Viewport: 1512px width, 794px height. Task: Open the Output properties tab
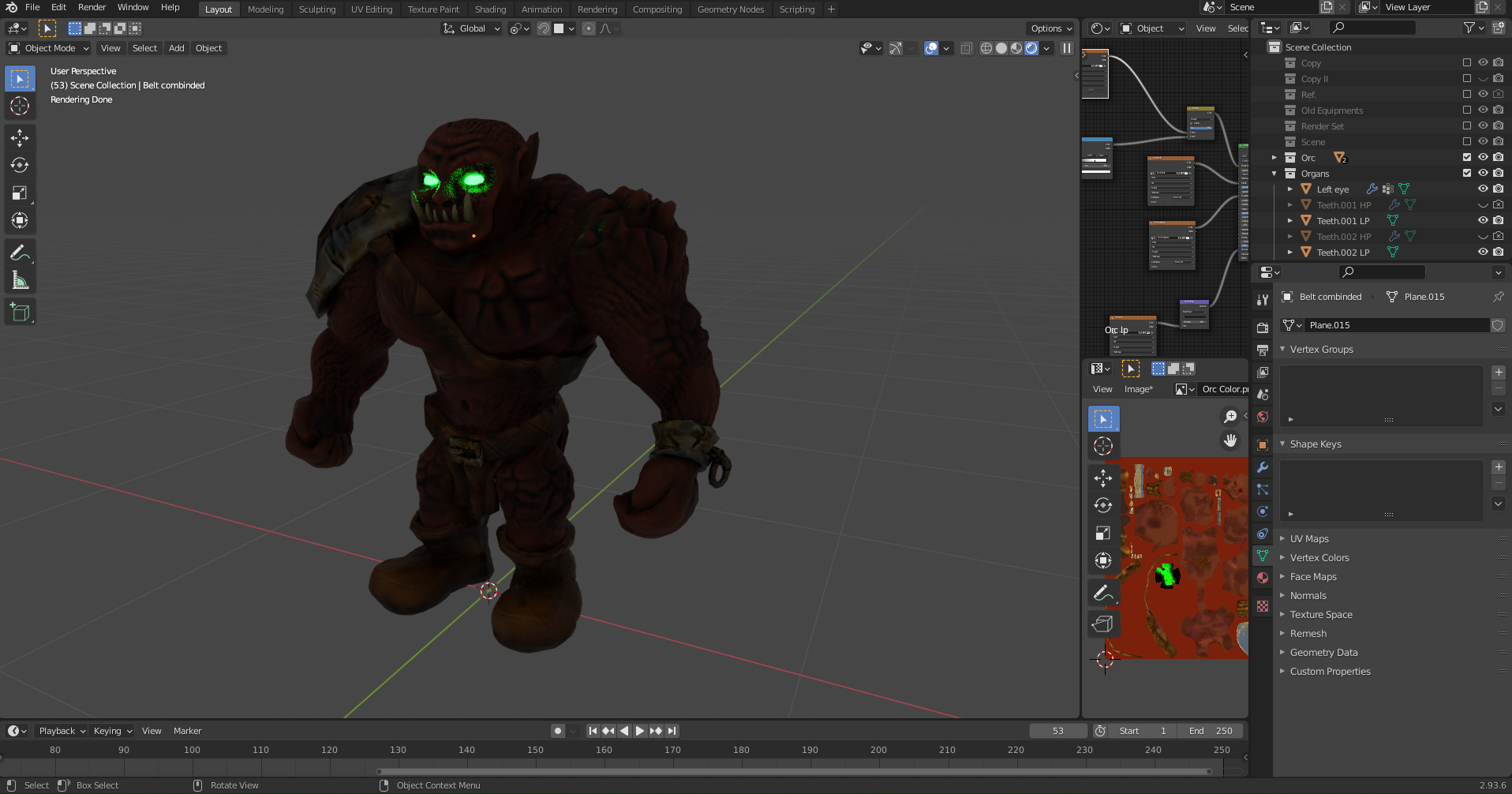[1263, 350]
